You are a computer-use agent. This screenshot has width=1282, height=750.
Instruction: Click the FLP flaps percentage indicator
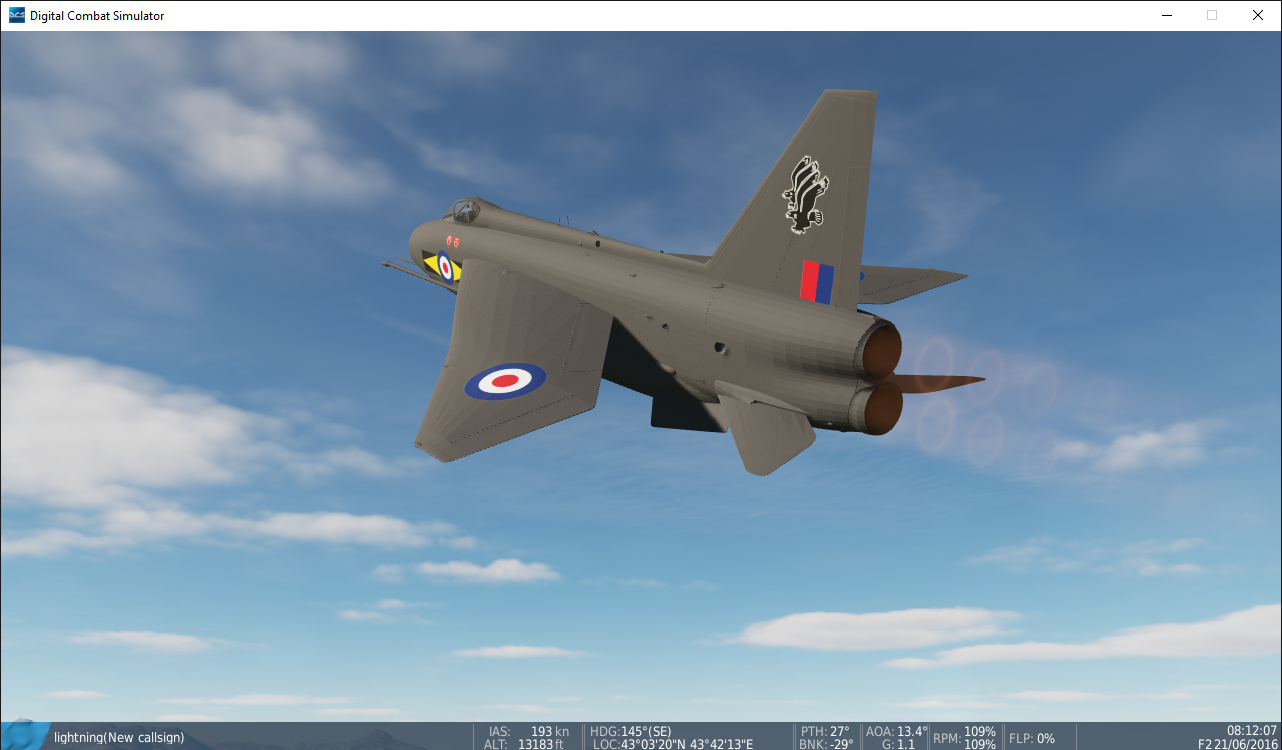tap(1032, 738)
